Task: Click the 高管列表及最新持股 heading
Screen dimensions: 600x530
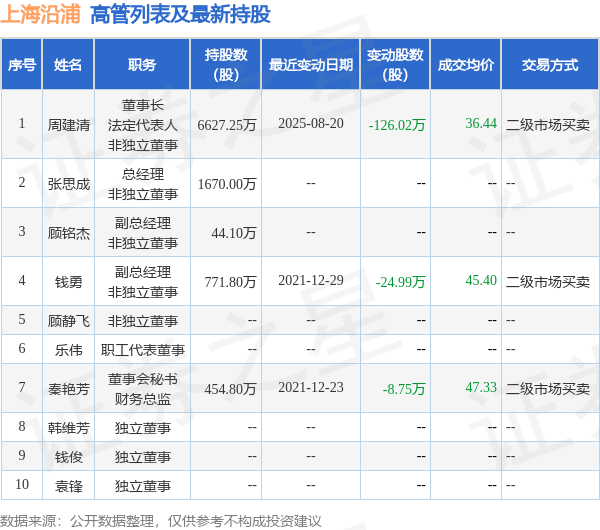Action: point(180,15)
